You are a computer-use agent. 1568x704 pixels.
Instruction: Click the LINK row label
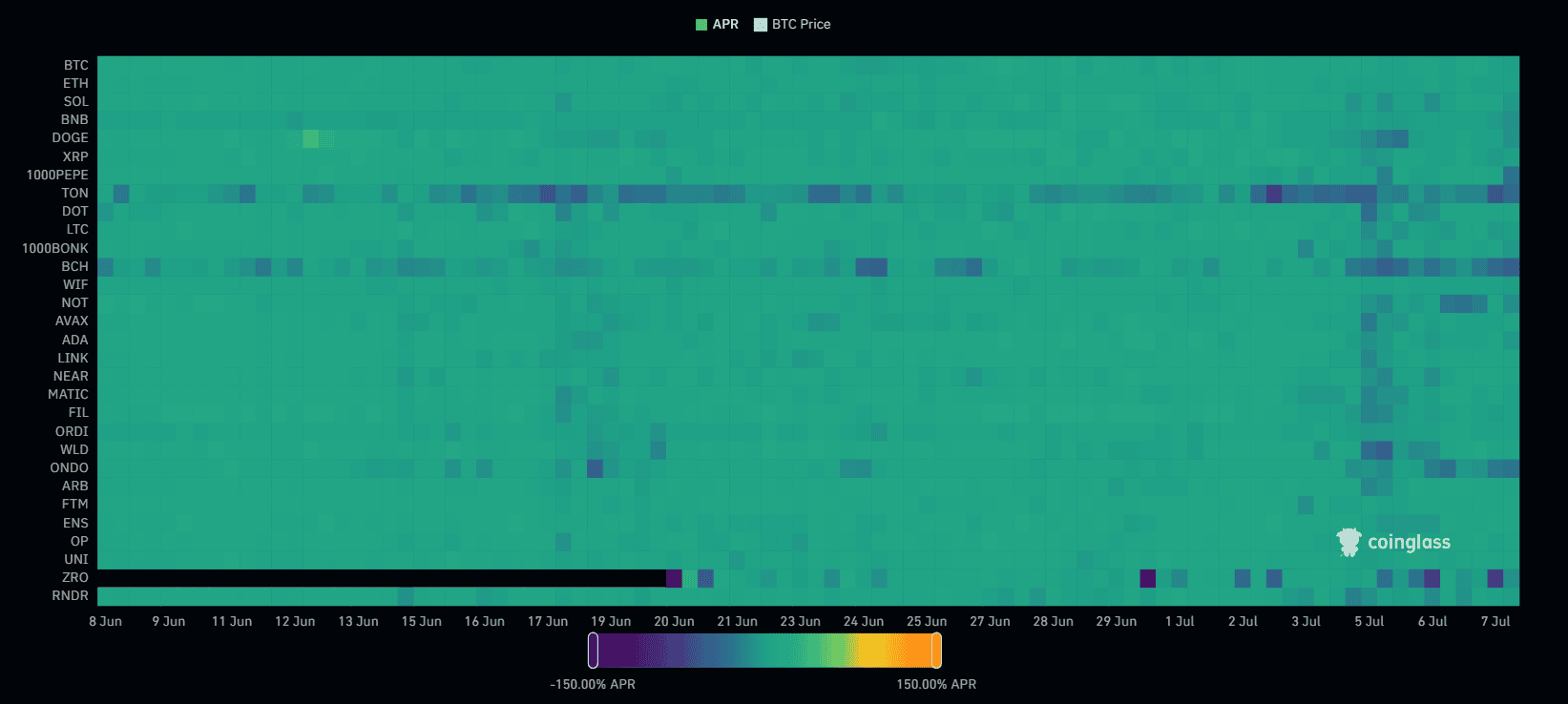(x=73, y=358)
